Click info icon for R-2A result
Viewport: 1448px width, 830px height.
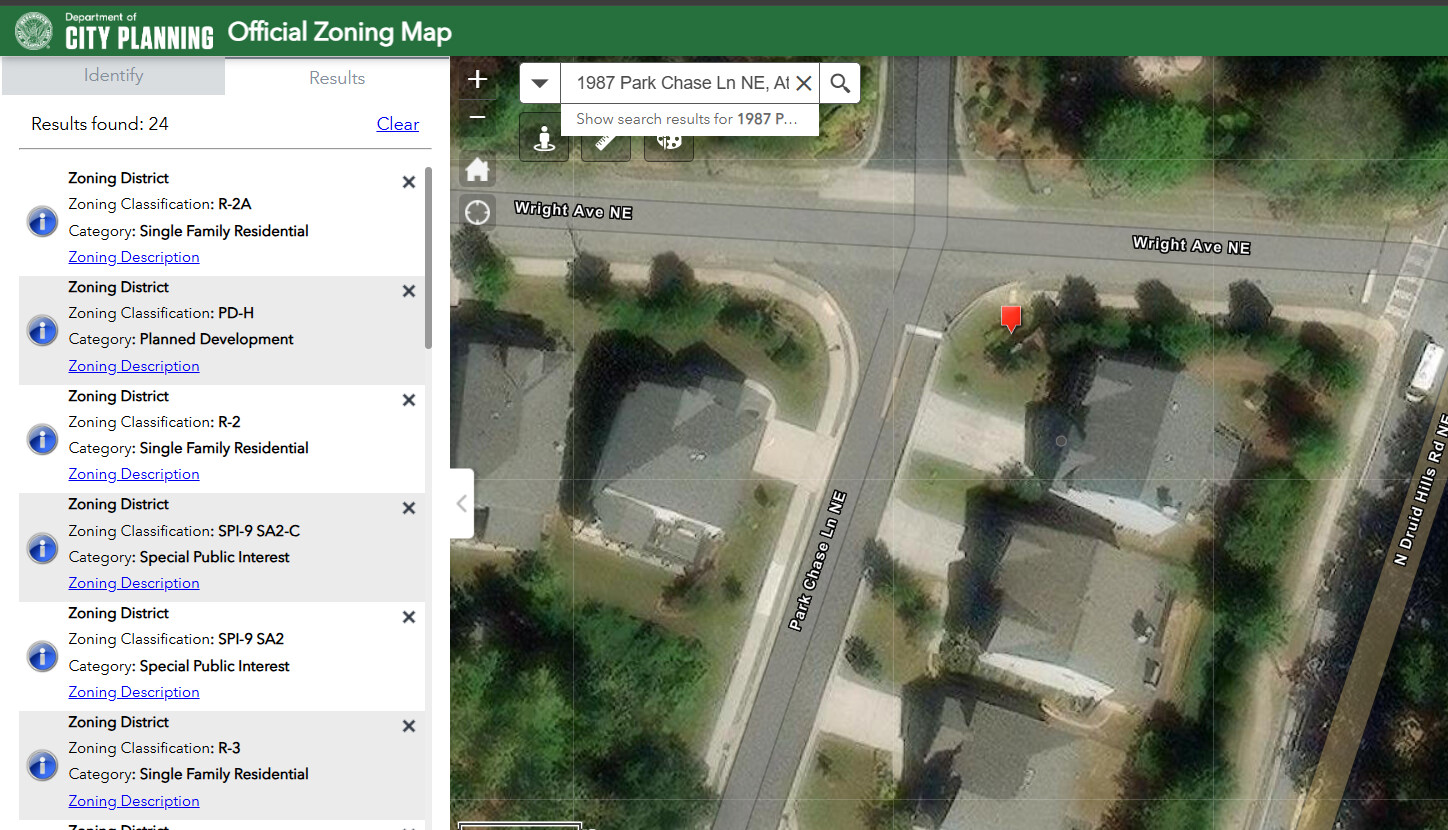coord(42,221)
